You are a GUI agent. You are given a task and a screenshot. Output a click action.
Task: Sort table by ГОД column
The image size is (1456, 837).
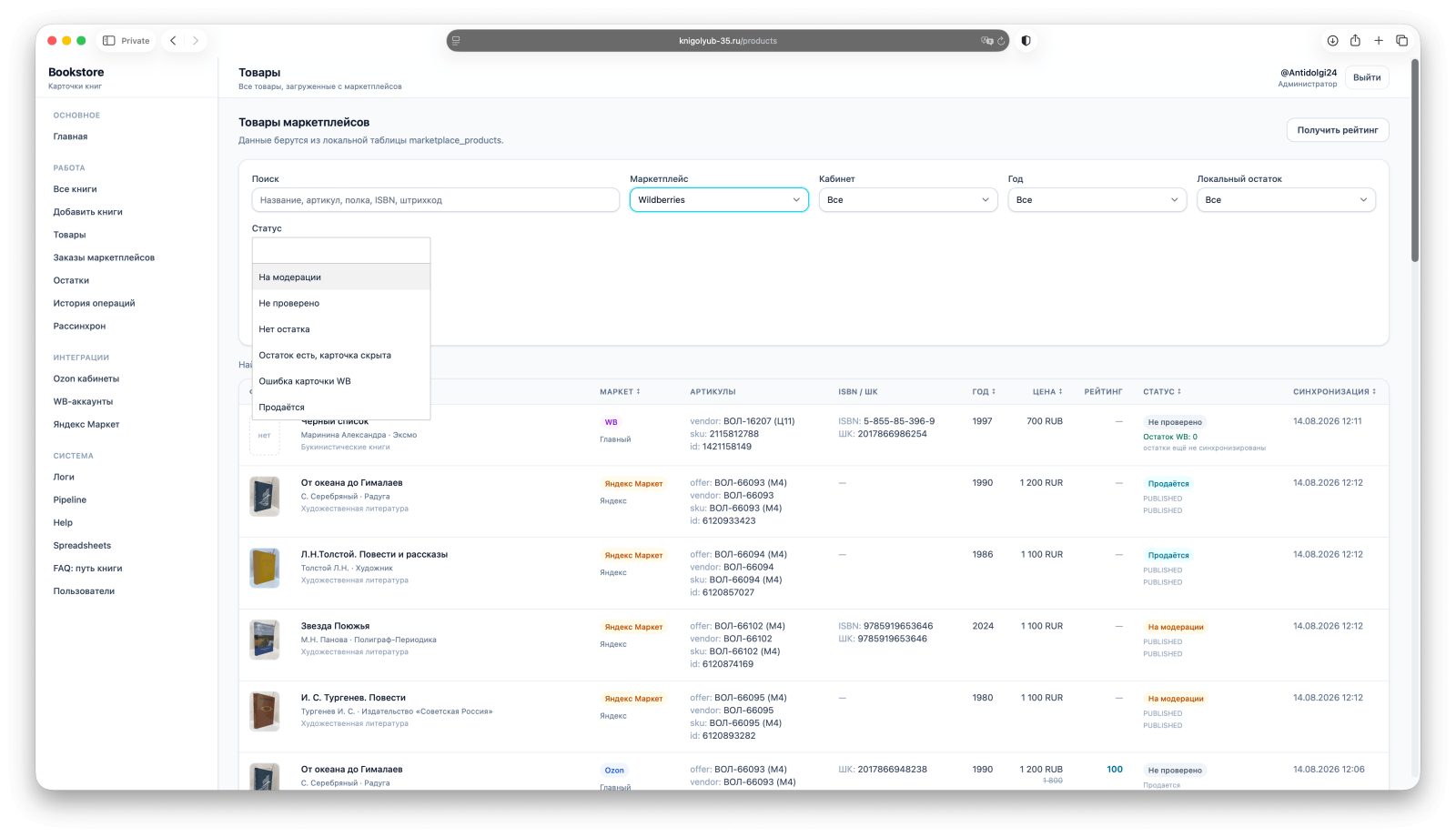point(983,392)
